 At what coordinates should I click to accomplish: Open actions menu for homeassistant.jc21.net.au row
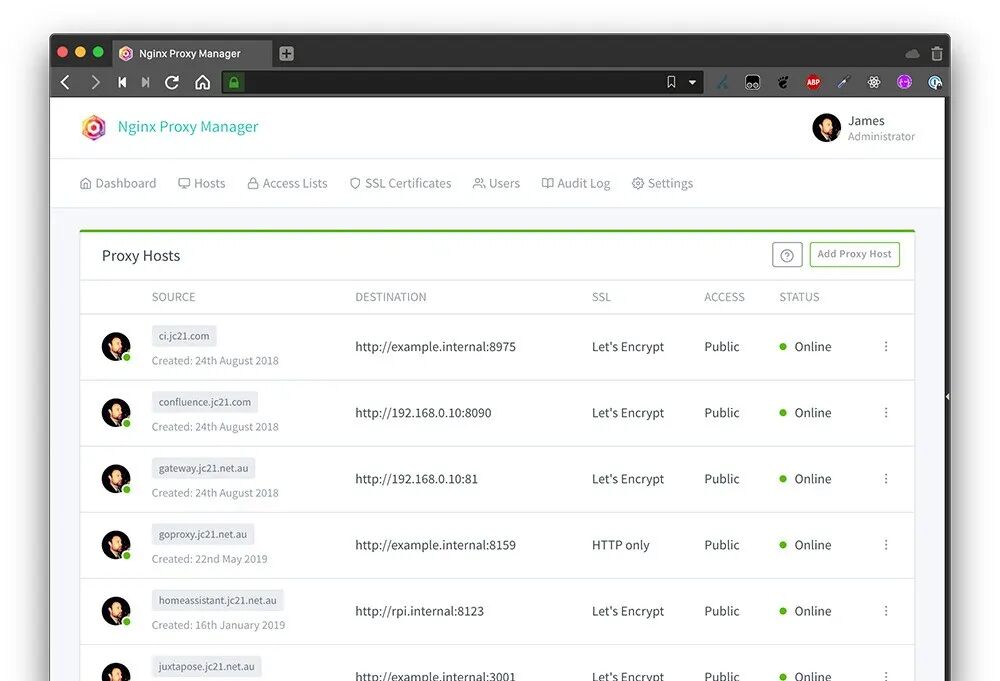coord(886,611)
